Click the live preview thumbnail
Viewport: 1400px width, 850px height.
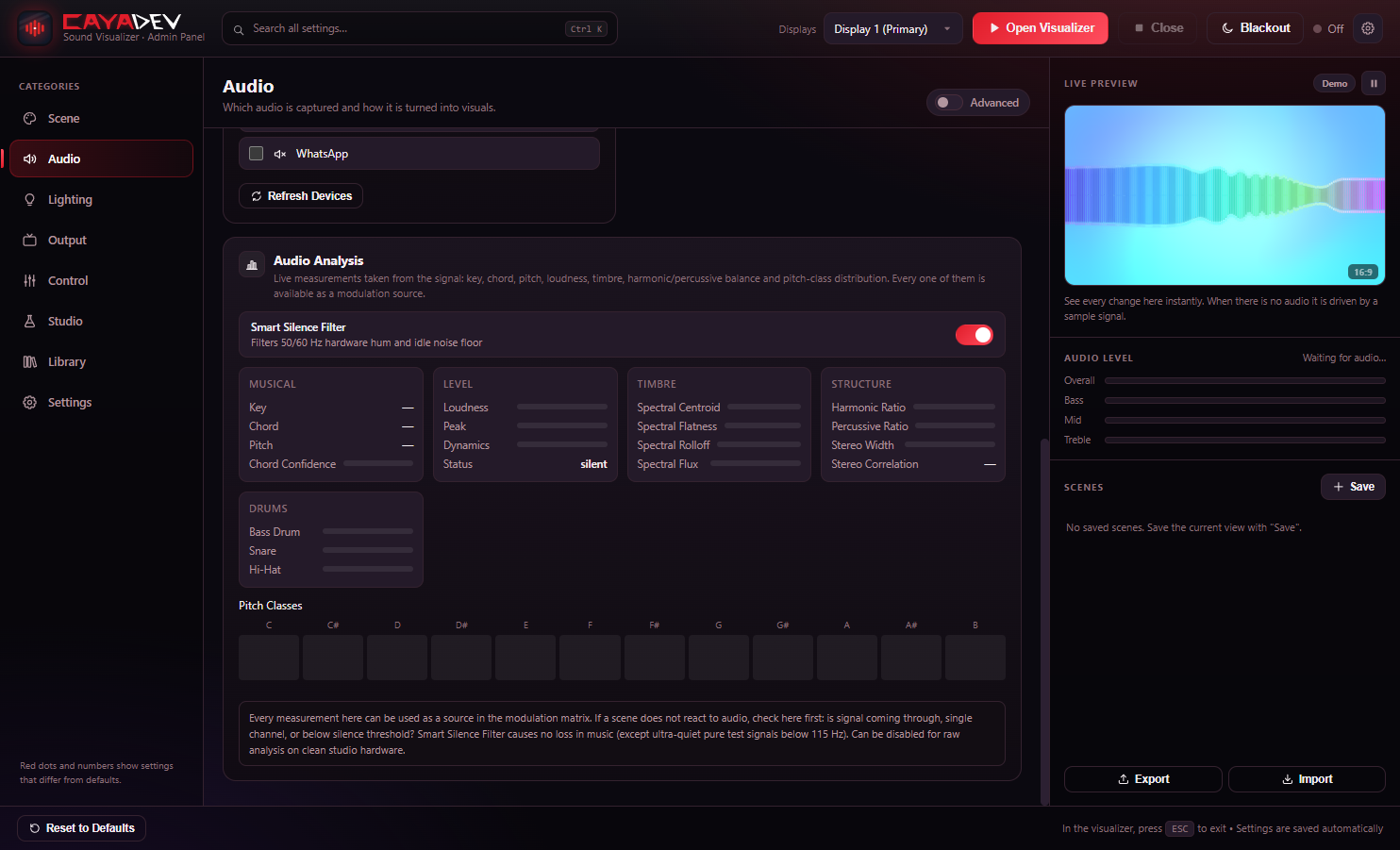pos(1225,195)
